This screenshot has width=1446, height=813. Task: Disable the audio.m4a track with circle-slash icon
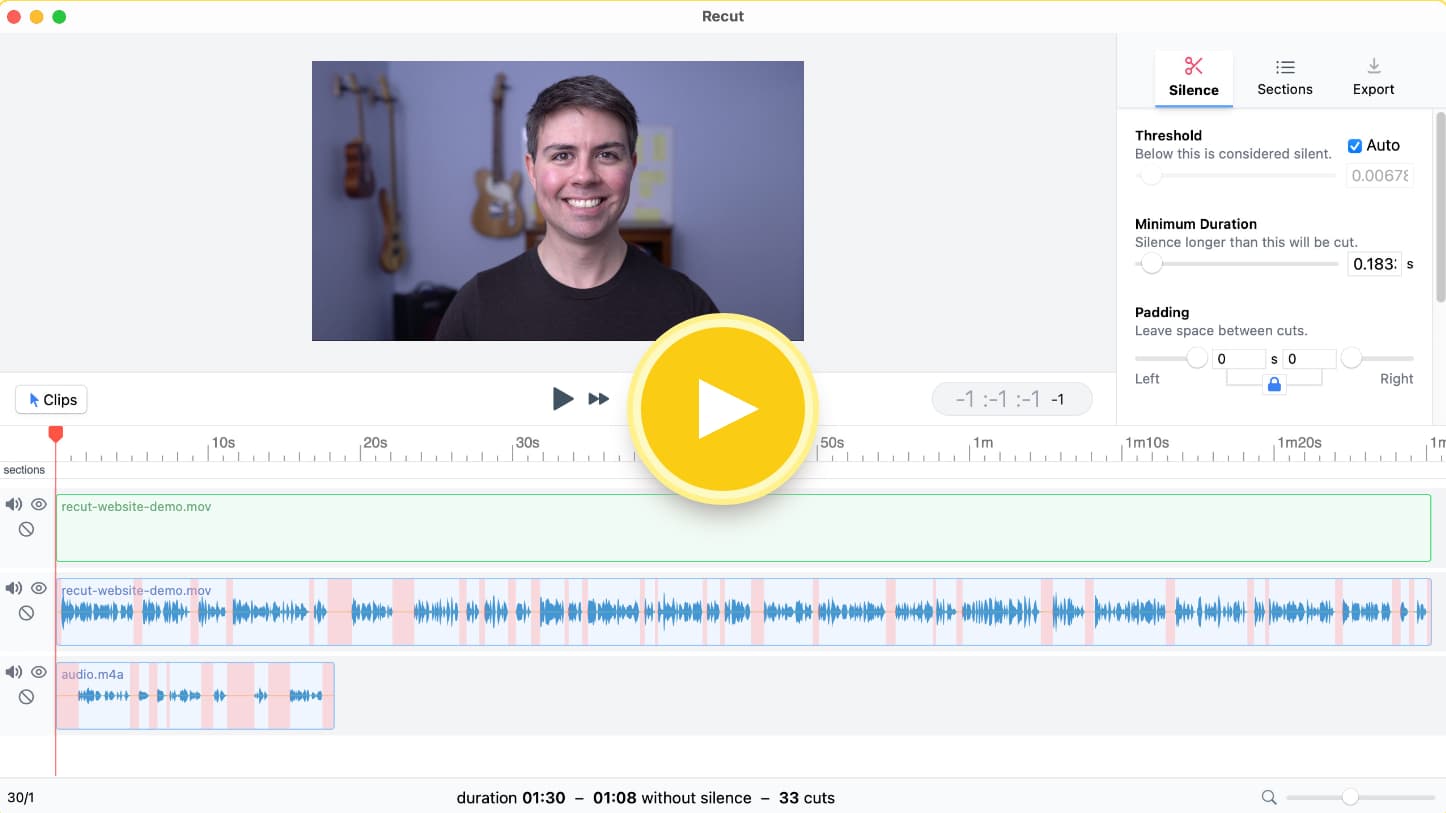pos(27,697)
